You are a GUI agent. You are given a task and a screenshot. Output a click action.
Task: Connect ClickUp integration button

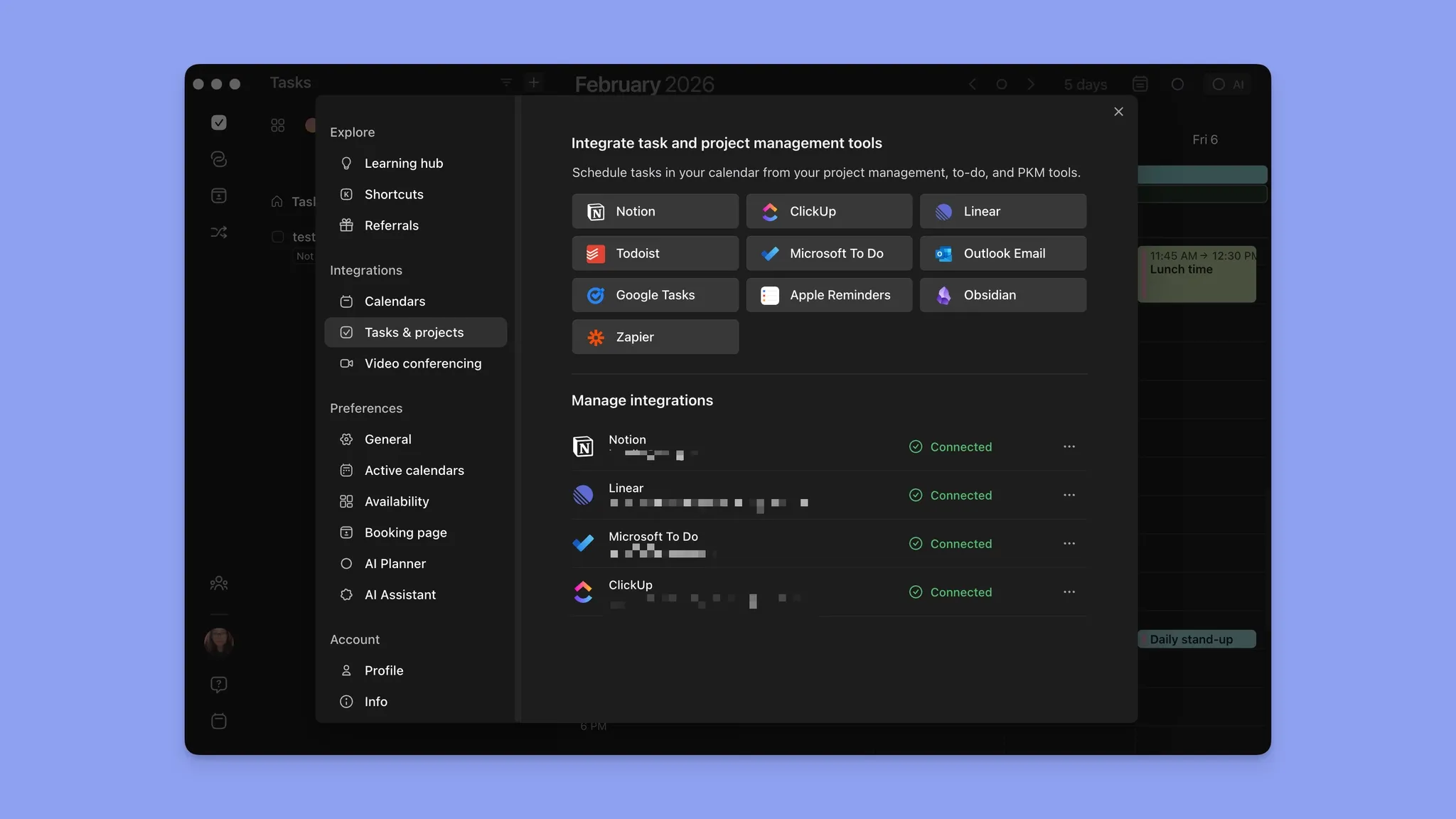click(829, 211)
